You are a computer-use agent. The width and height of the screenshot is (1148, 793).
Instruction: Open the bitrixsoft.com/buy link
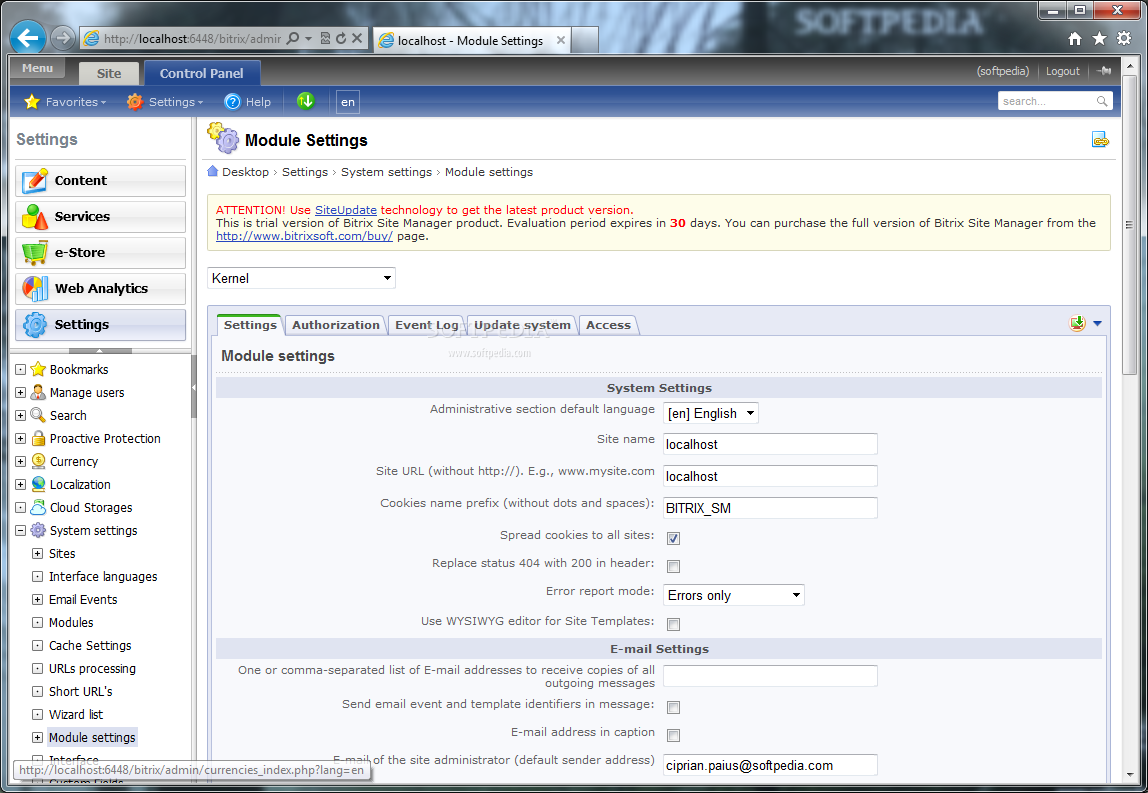pyautogui.click(x=304, y=236)
